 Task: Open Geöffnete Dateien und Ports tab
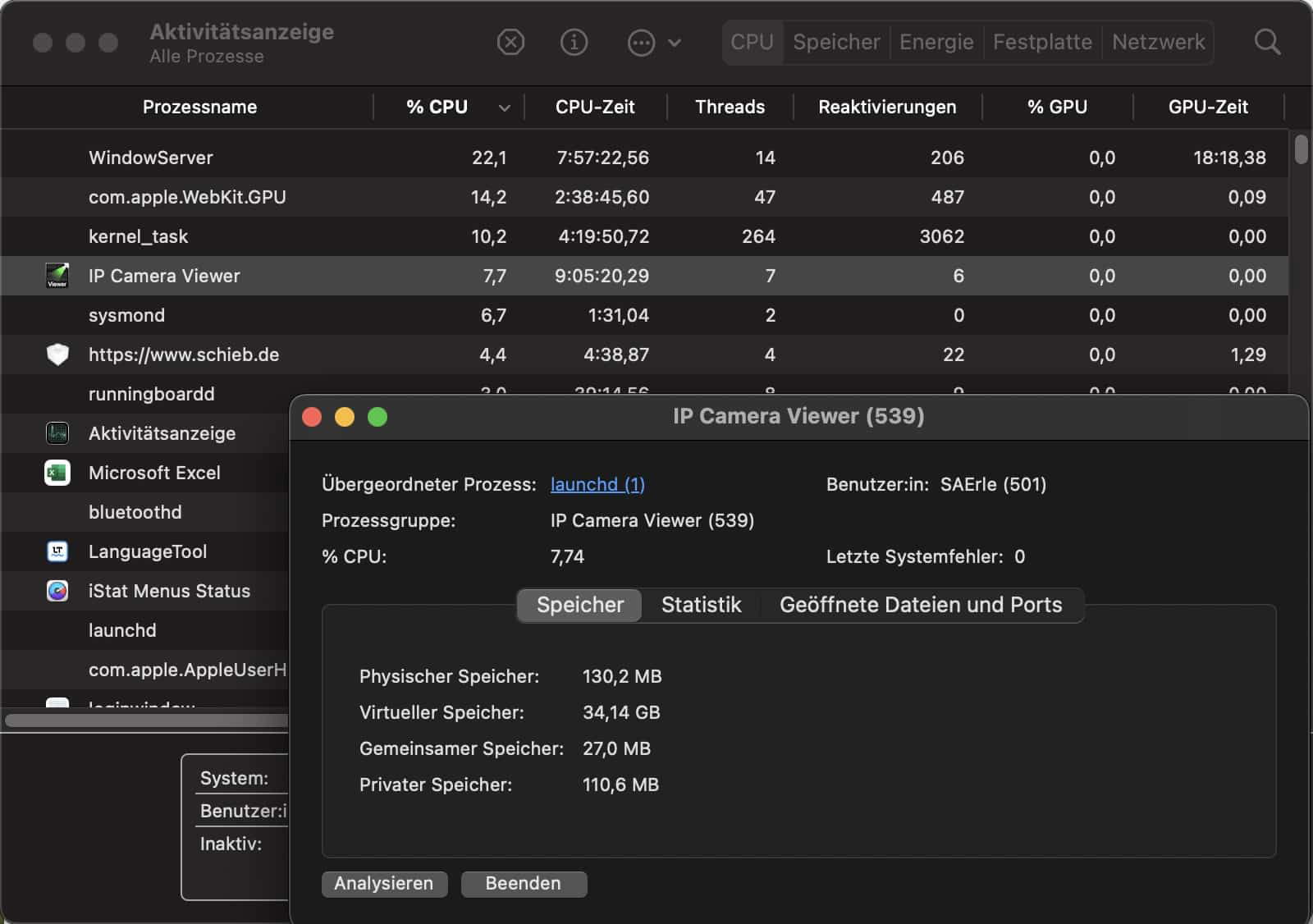coord(921,606)
